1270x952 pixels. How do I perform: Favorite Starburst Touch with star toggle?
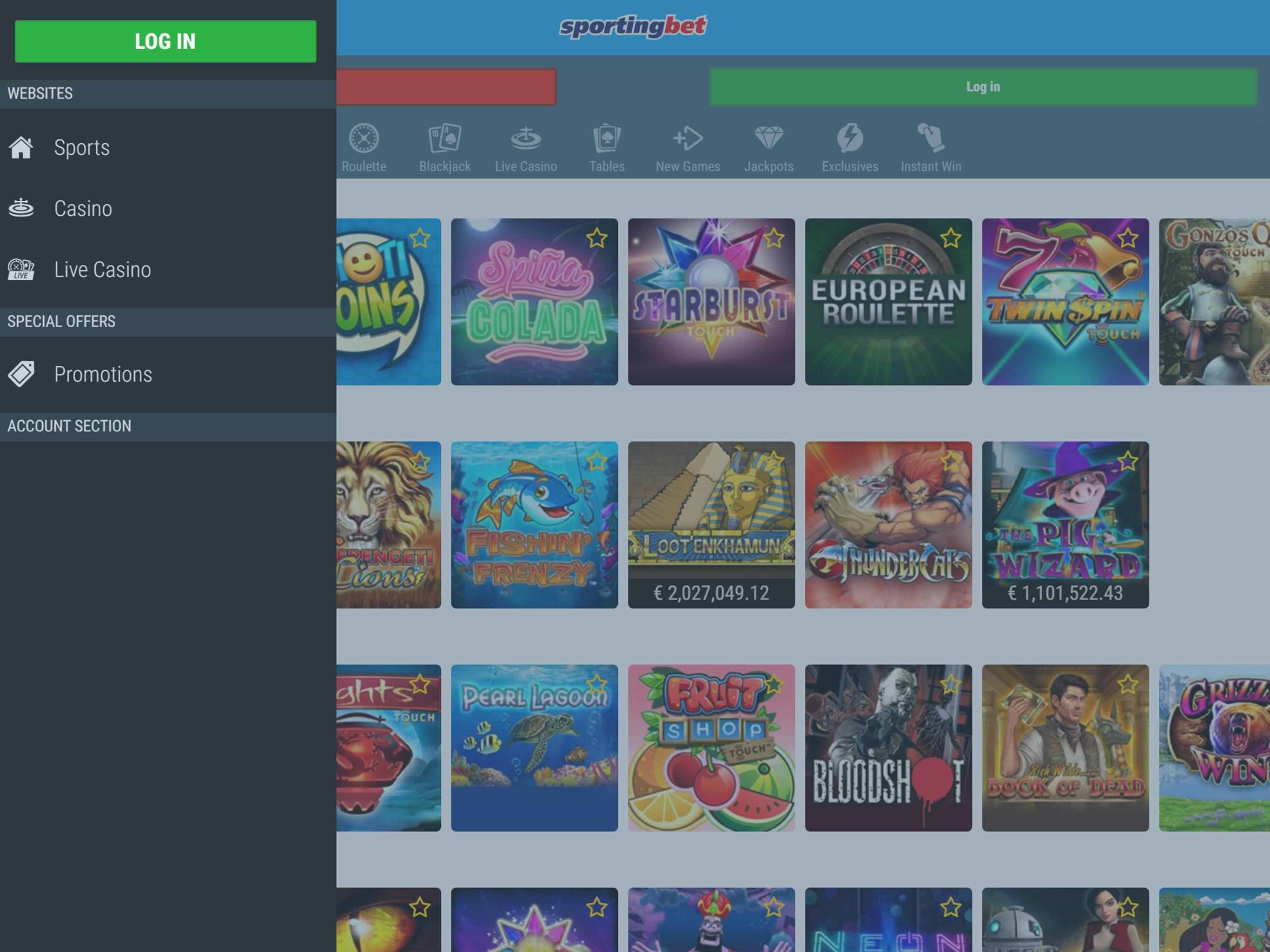tap(774, 238)
